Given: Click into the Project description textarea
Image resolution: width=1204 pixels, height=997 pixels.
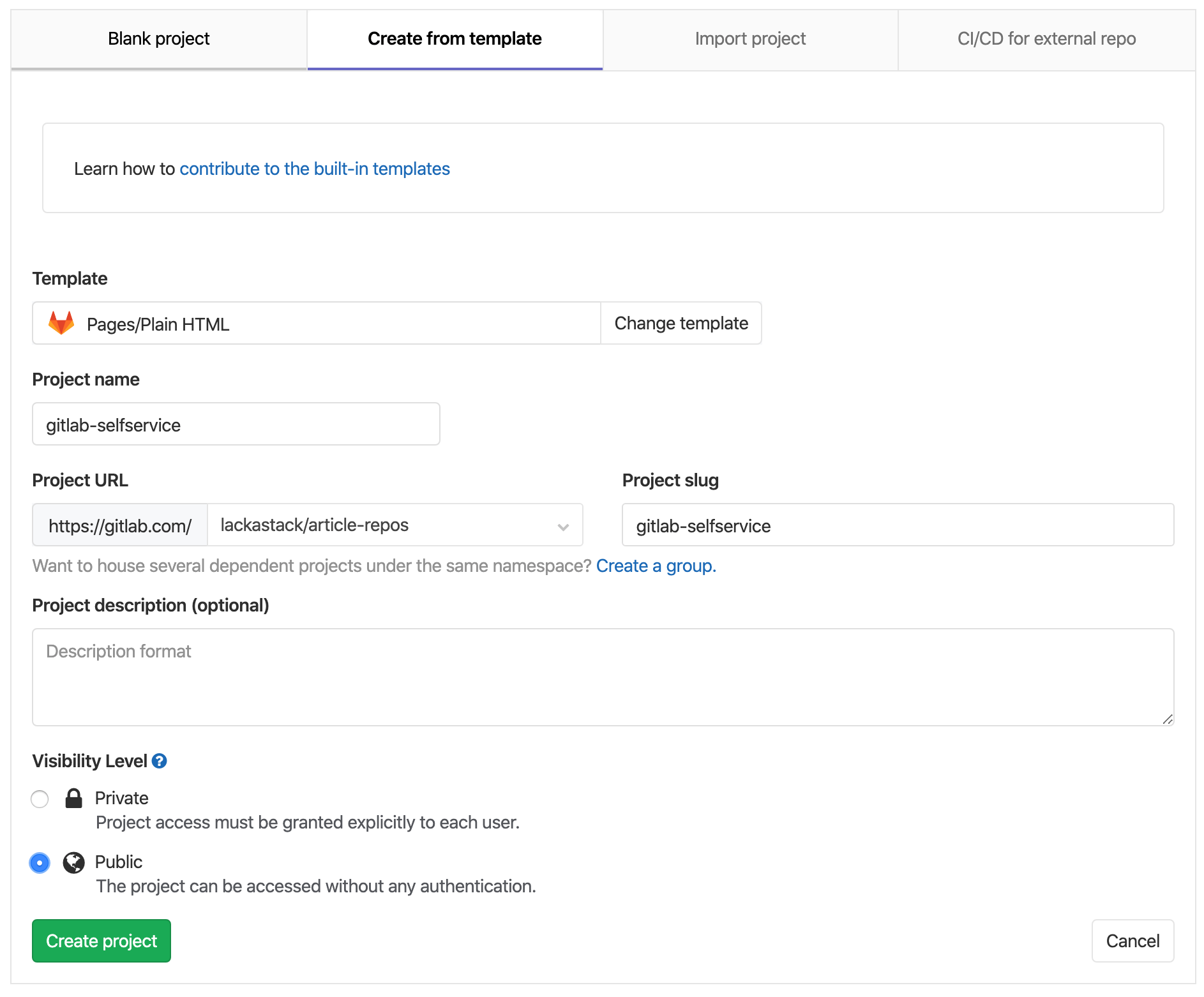Looking at the screenshot, I should point(603,677).
